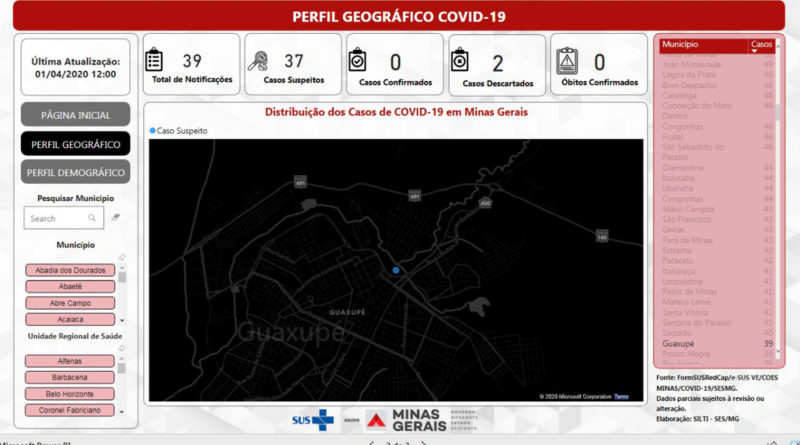This screenshot has width=800, height=445.
Task: Click down arrow of Município slicer list
Action: 122,320
